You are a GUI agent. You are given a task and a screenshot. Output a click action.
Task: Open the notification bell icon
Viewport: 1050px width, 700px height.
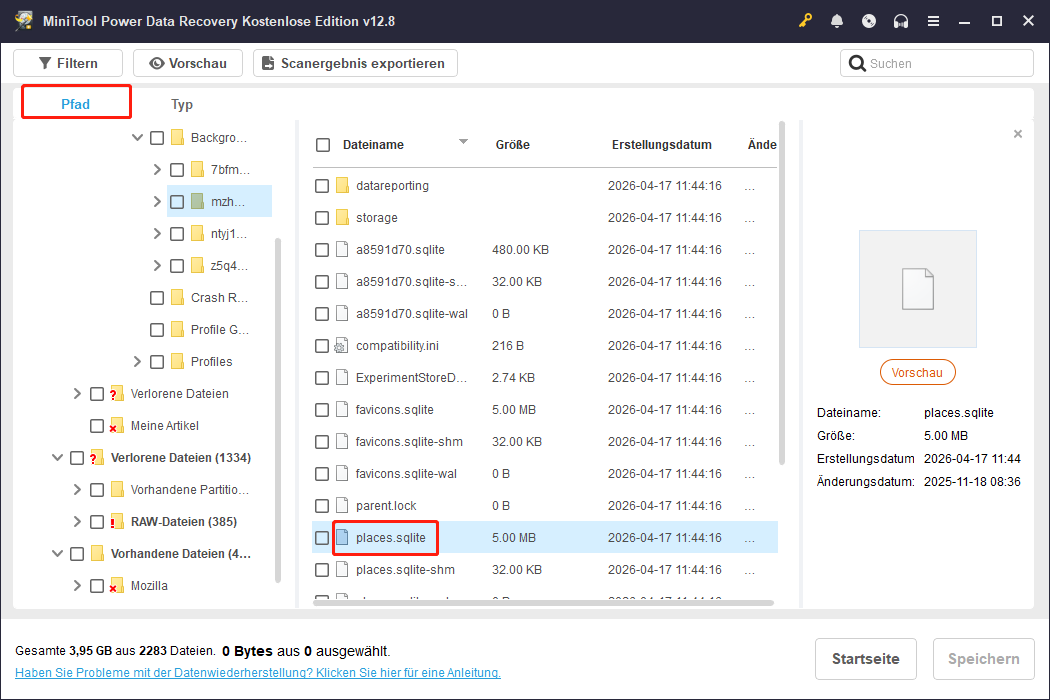tap(836, 21)
